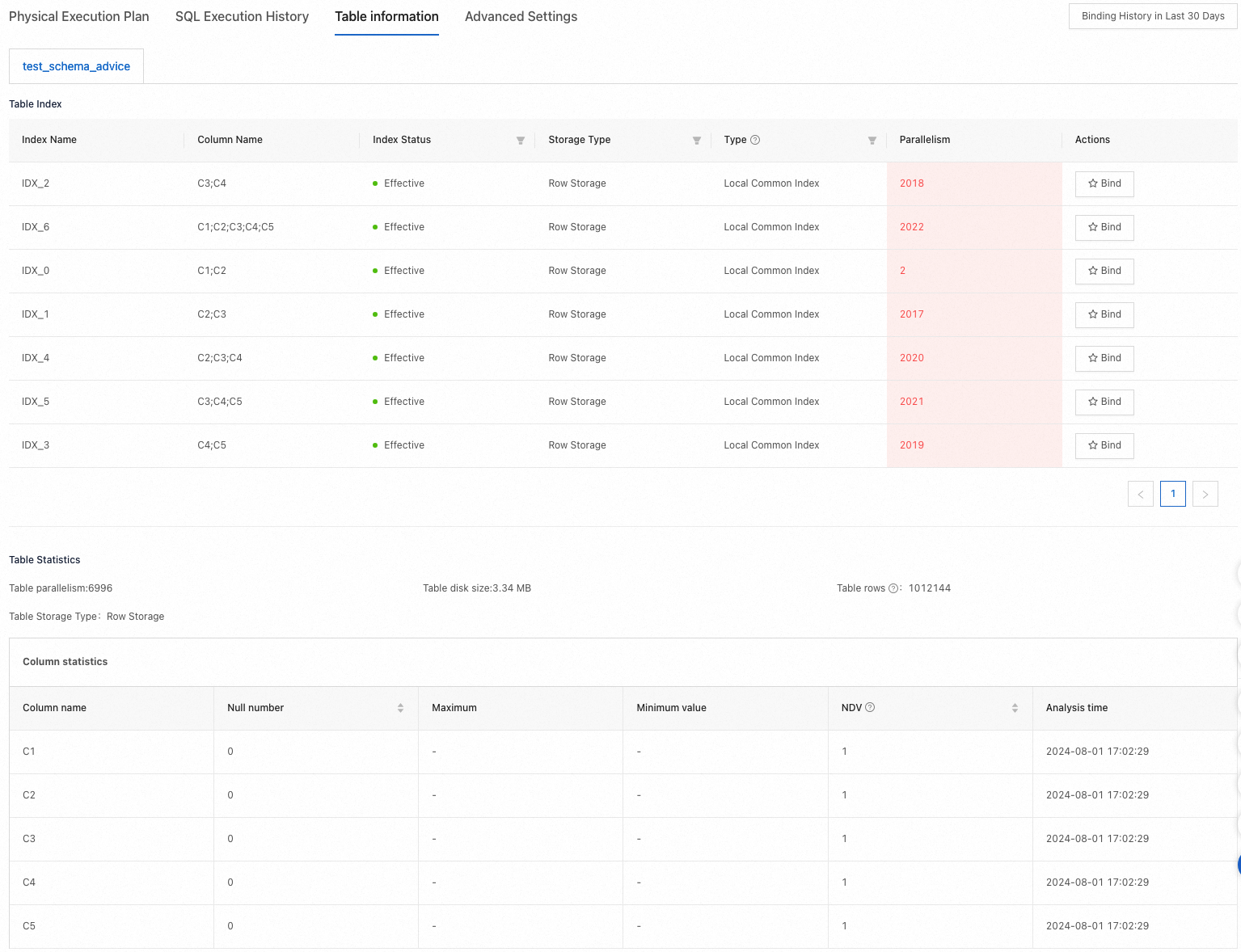
Task: Open the Index Status filter icon
Action: [521, 141]
